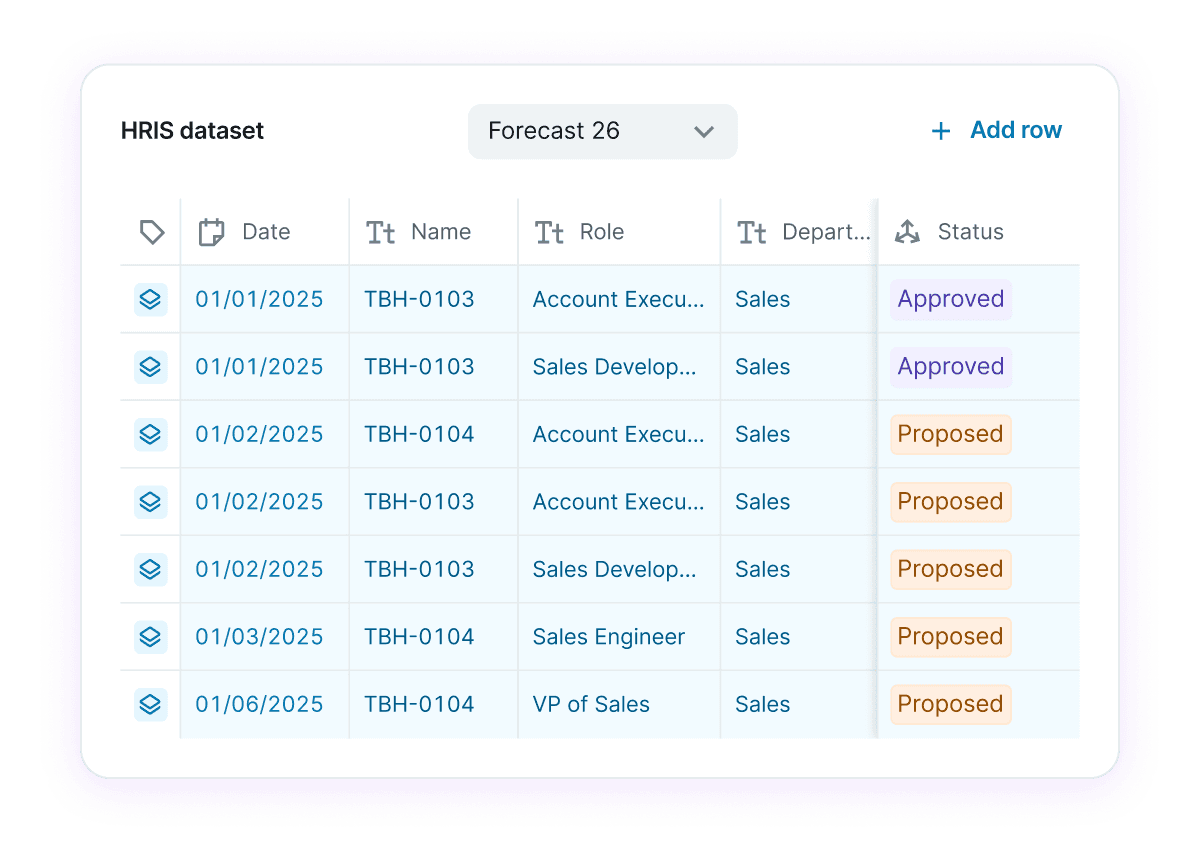Click the Proposed badge on the VP of Sales row

(x=950, y=704)
